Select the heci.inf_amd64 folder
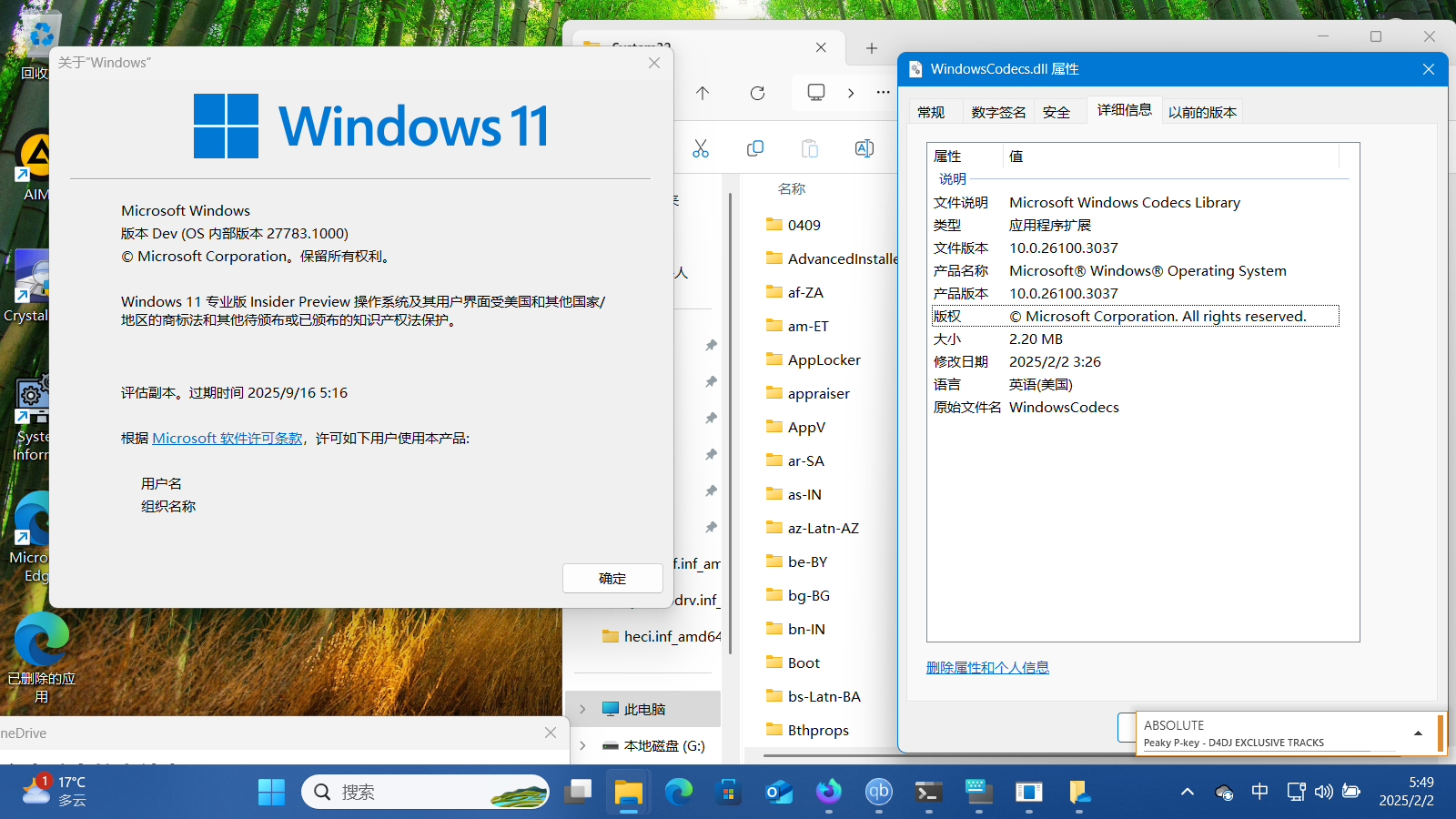The image size is (1456, 819). pos(662,636)
